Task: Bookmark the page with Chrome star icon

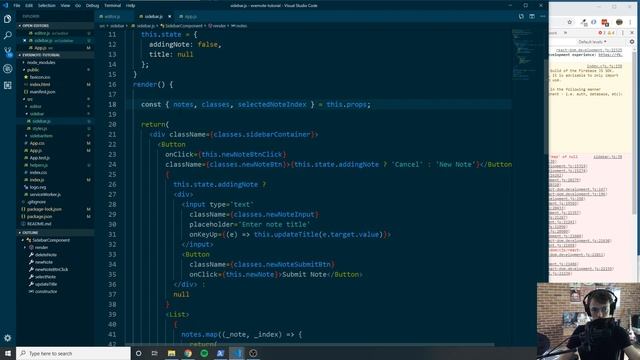Action: [570, 22]
